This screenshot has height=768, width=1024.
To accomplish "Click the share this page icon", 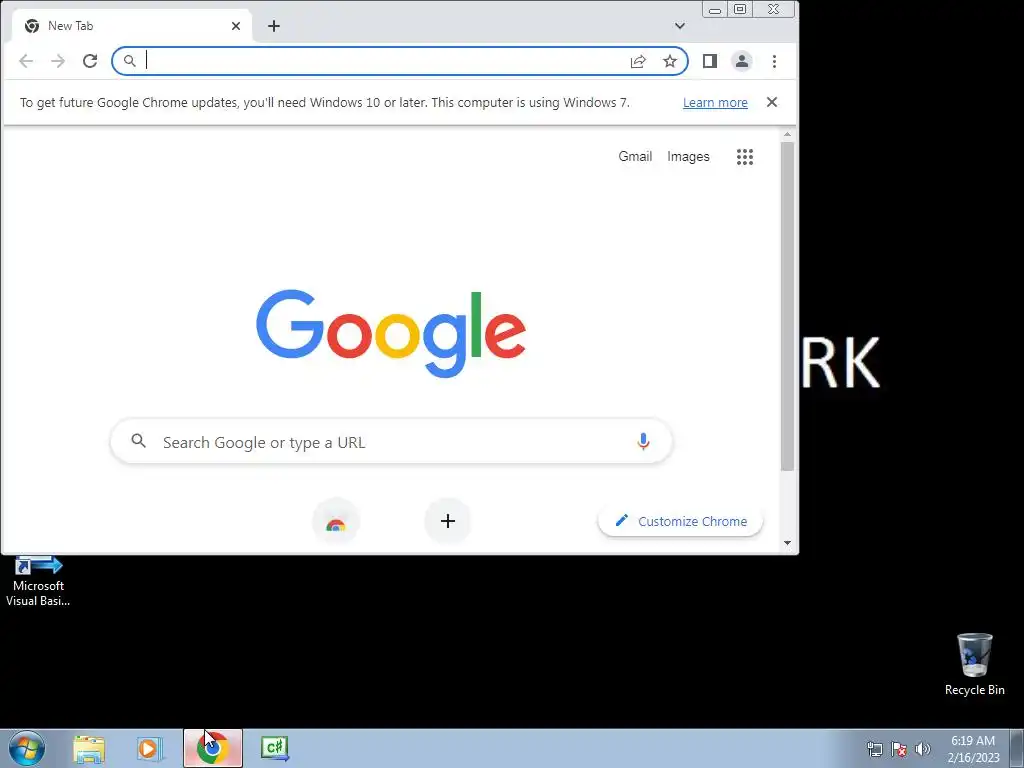I will click(x=638, y=61).
